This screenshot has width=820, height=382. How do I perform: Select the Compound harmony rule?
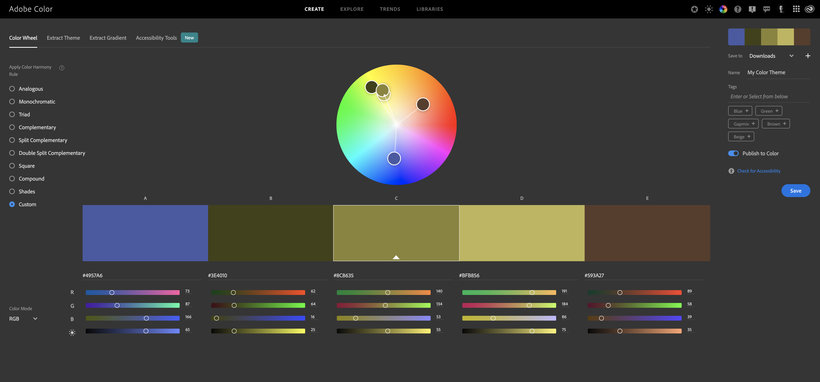pos(27,178)
